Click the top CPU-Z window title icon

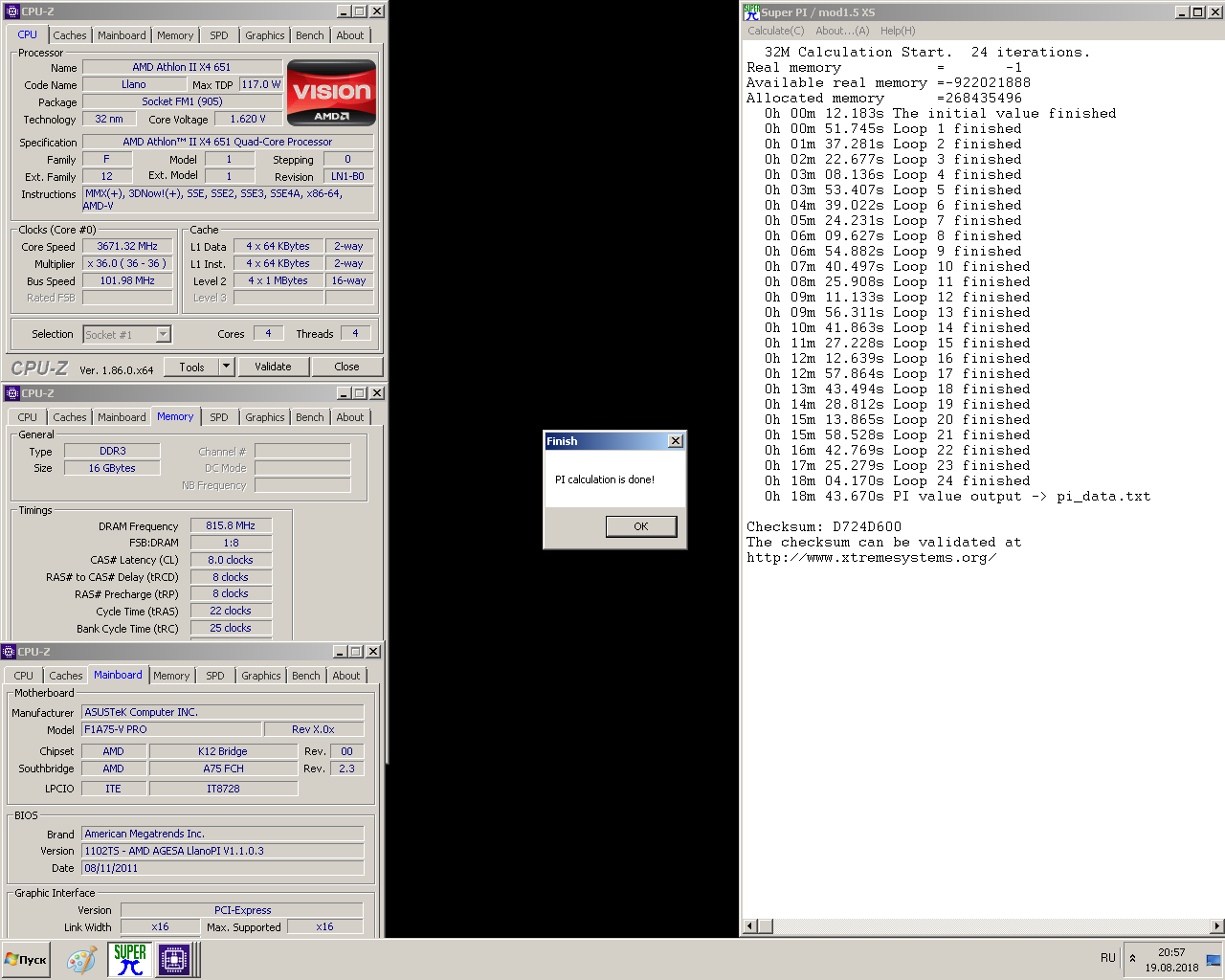click(12, 11)
